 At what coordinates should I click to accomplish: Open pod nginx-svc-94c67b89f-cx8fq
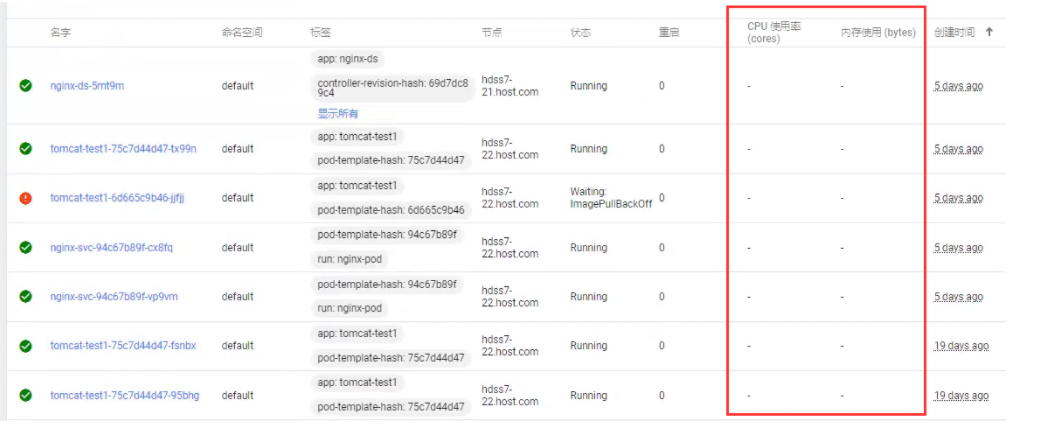click(111, 247)
